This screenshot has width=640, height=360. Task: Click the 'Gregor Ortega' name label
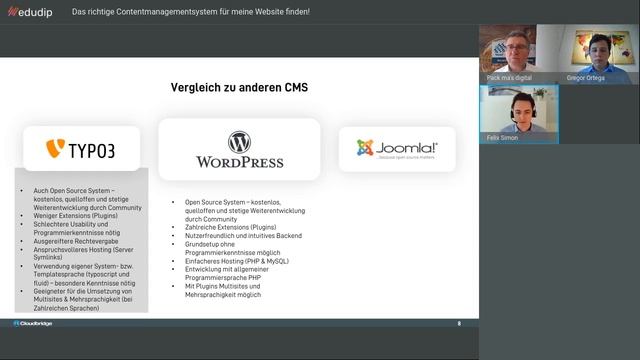[x=586, y=78]
